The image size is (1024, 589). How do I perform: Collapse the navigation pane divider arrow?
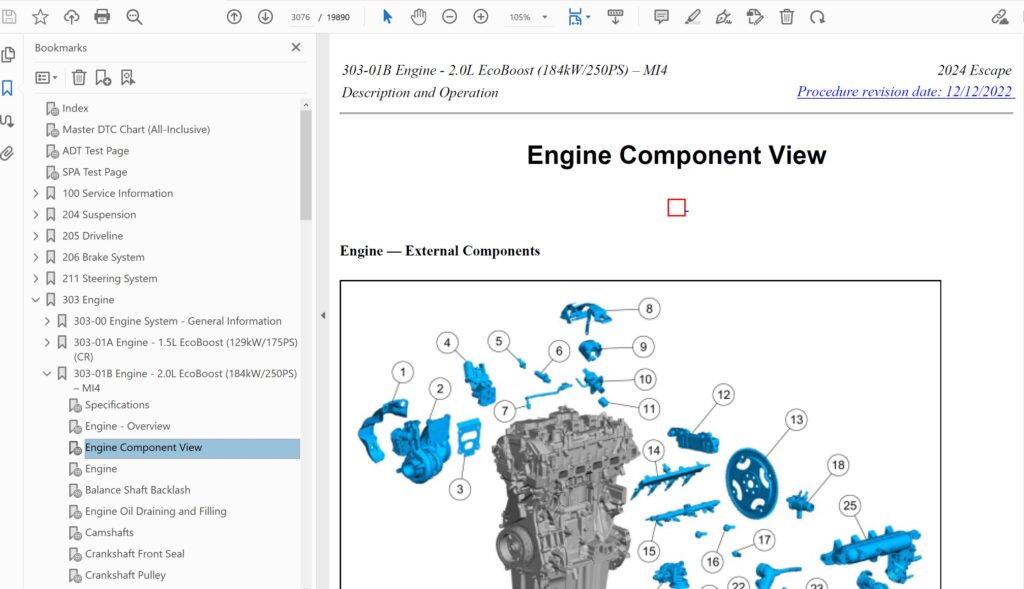[x=323, y=315]
